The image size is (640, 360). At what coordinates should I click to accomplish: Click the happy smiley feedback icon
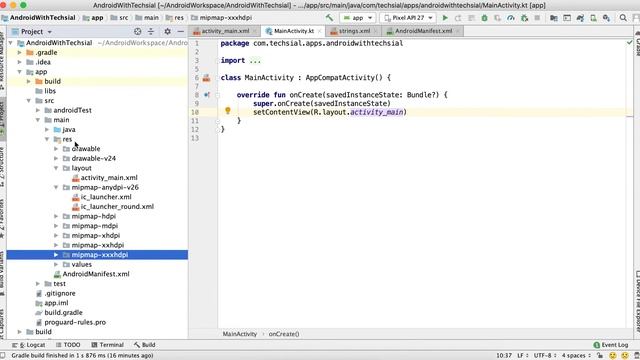[612, 356]
